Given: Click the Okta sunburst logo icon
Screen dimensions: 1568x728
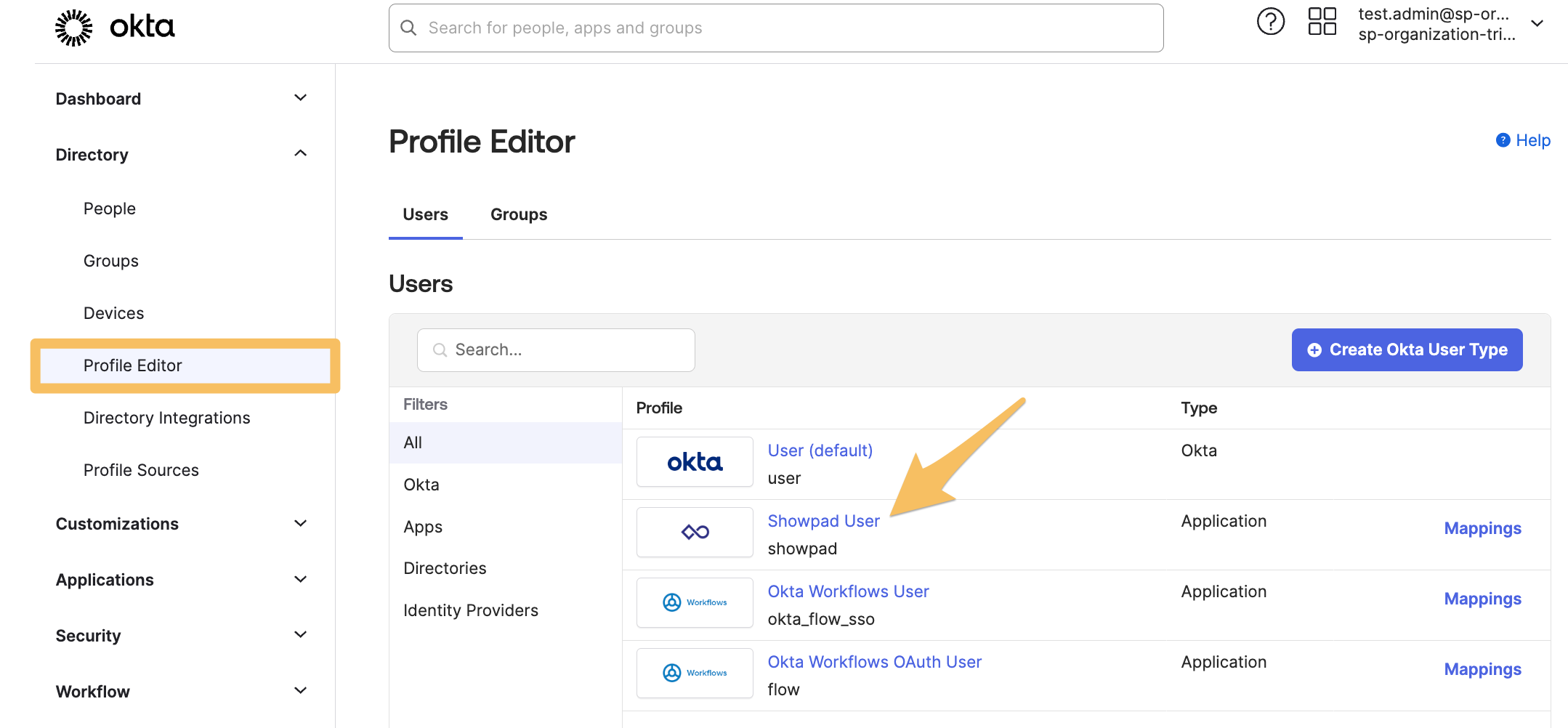Looking at the screenshot, I should click(x=74, y=28).
